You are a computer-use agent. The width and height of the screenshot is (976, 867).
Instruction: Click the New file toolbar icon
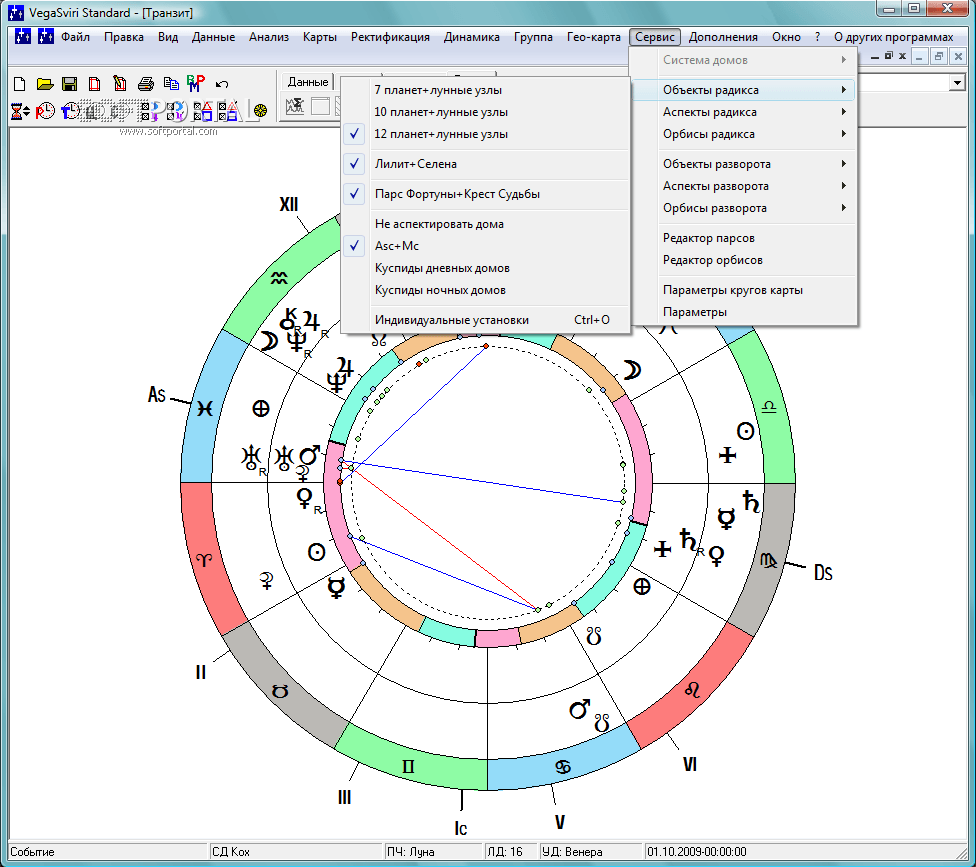pyautogui.click(x=19, y=83)
